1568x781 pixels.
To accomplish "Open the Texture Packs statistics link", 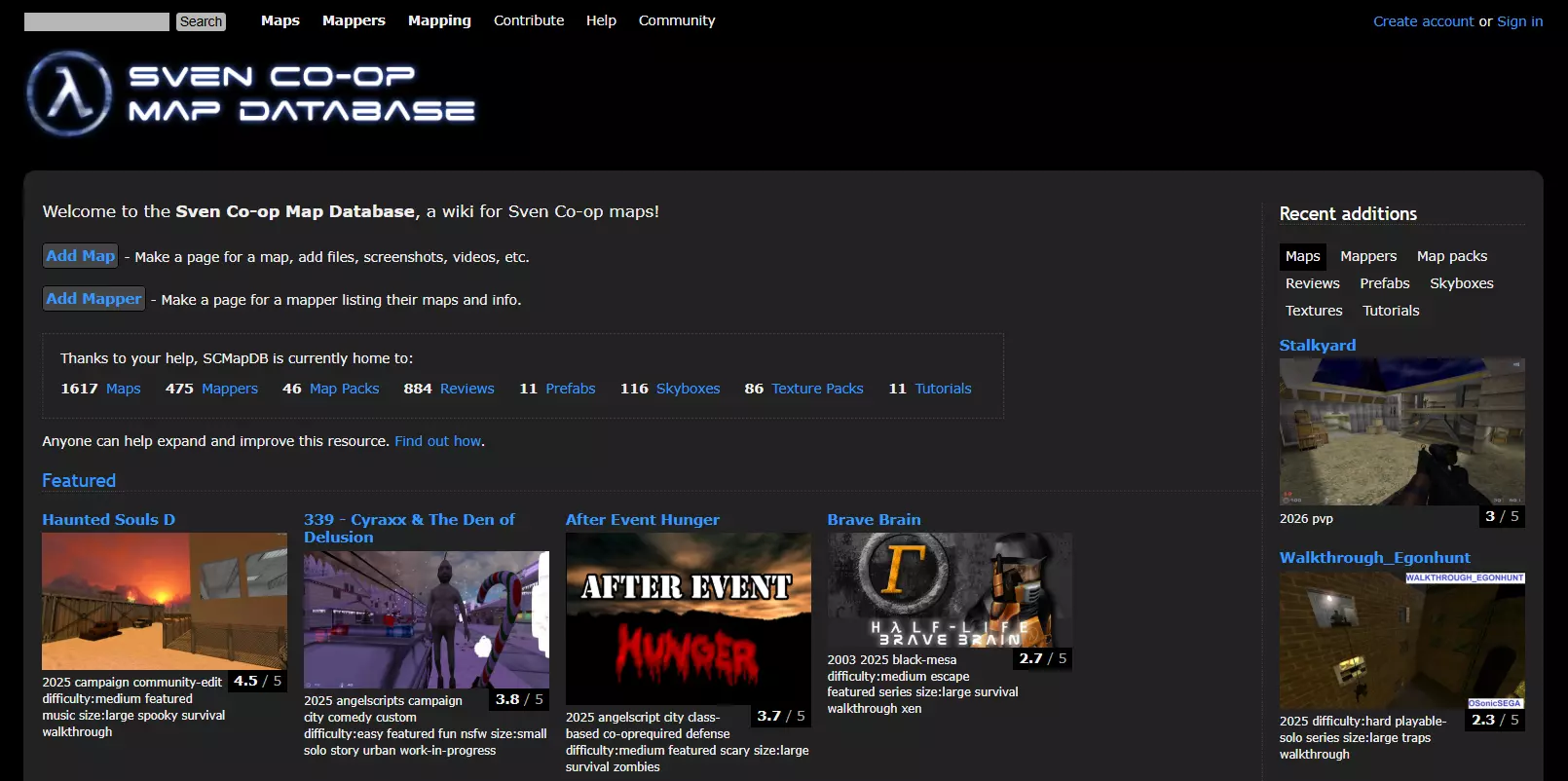I will [818, 389].
